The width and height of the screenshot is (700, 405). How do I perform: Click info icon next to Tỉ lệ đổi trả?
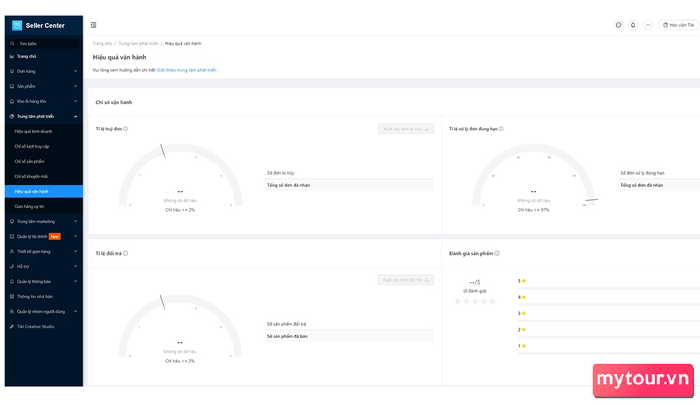tap(125, 253)
